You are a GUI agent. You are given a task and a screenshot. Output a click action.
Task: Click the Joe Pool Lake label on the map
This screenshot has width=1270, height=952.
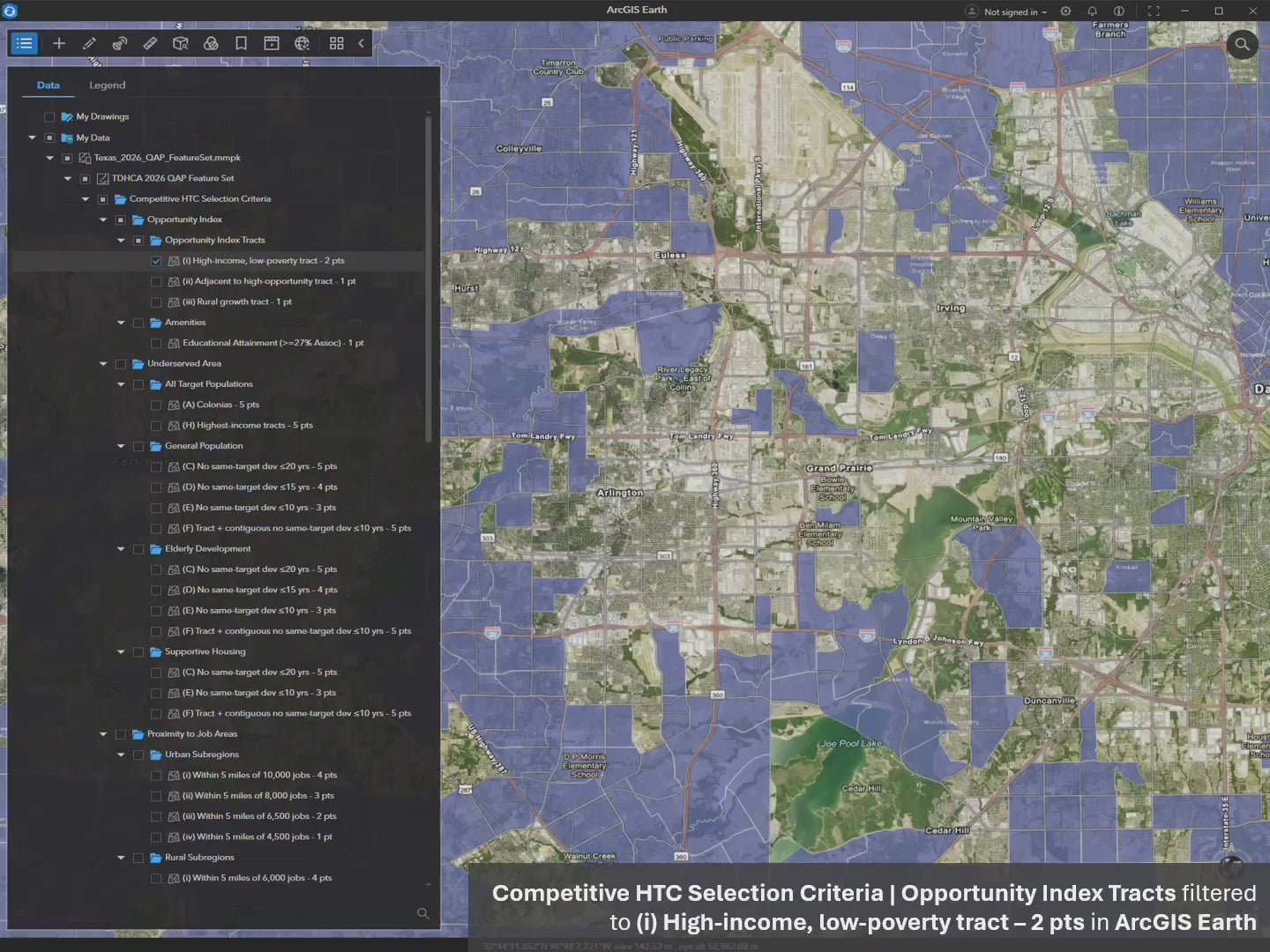point(850,744)
